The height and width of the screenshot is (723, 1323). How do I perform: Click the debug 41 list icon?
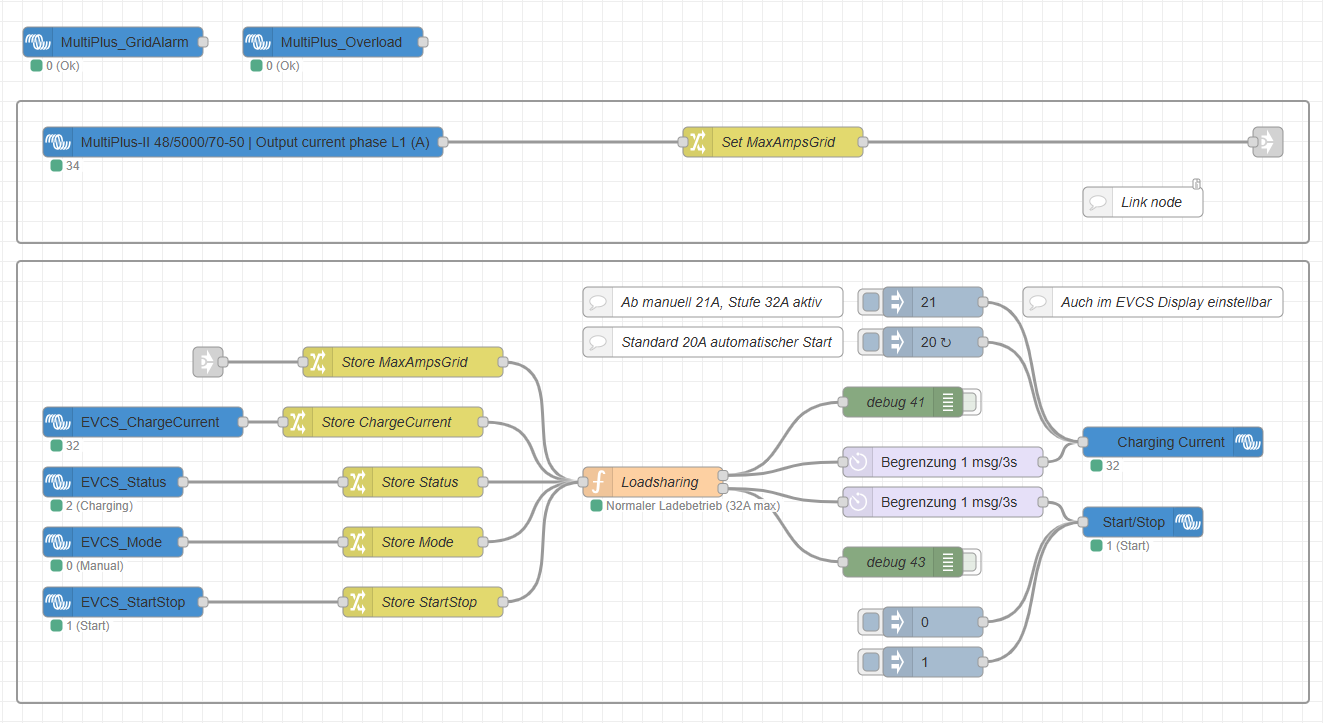948,402
